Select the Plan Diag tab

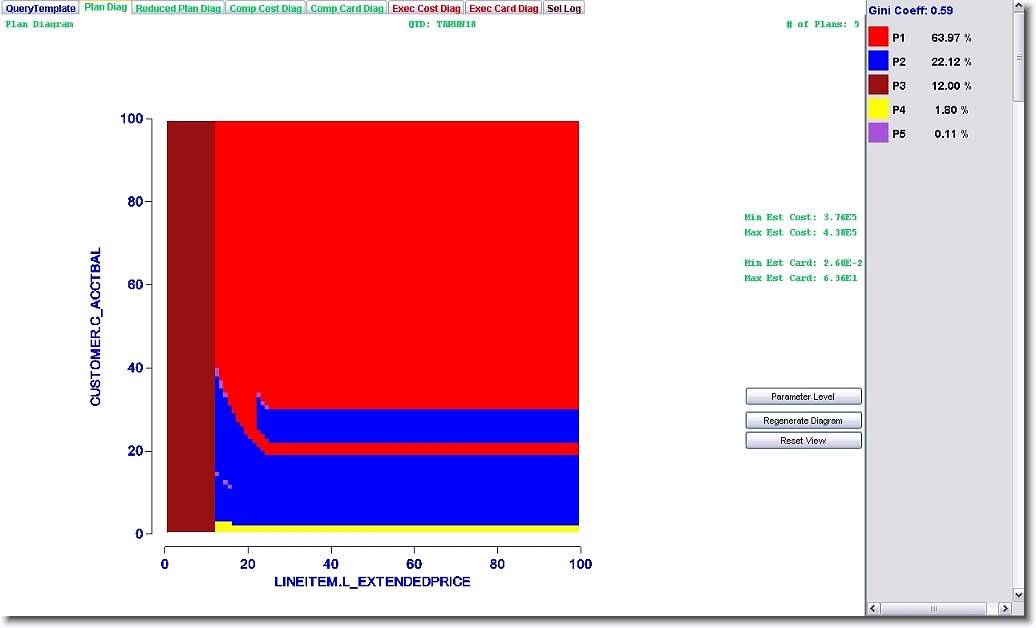(105, 7)
